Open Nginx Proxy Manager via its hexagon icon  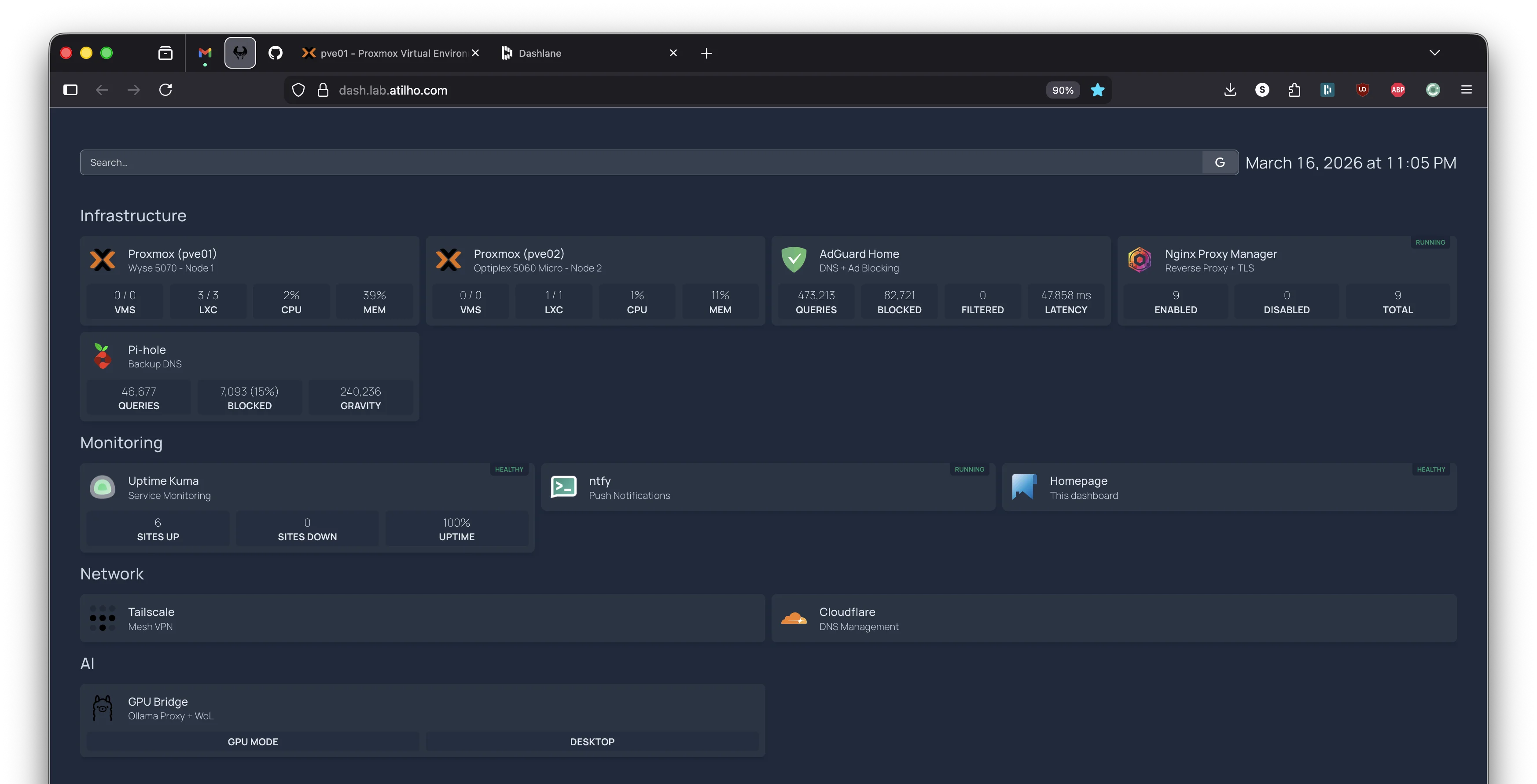(1140, 259)
